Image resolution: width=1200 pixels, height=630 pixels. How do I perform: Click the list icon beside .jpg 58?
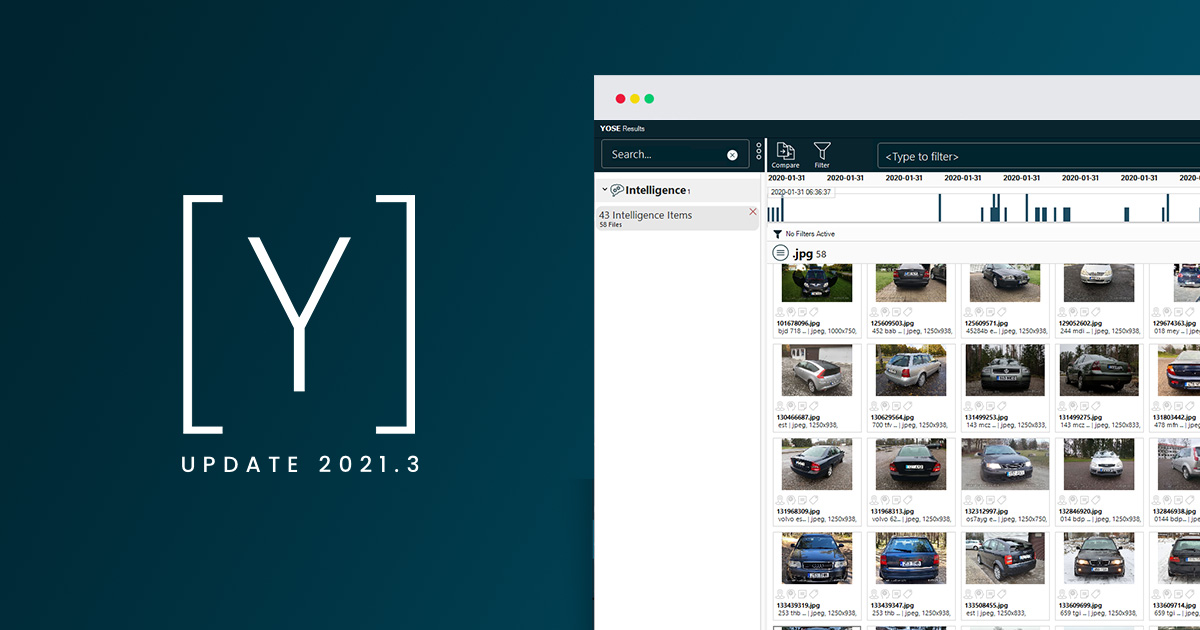(780, 254)
